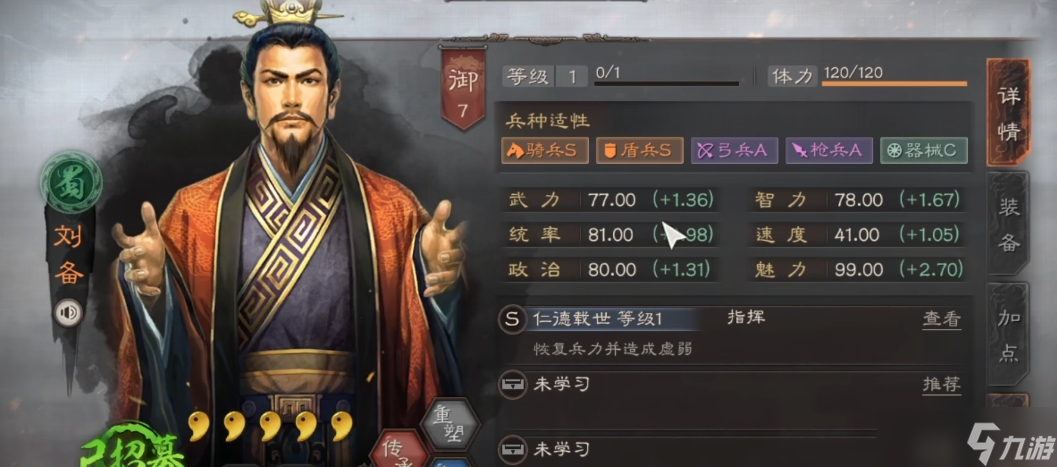Open the 加点 attribute points tab
This screenshot has height=467, width=1057.
tap(1008, 336)
